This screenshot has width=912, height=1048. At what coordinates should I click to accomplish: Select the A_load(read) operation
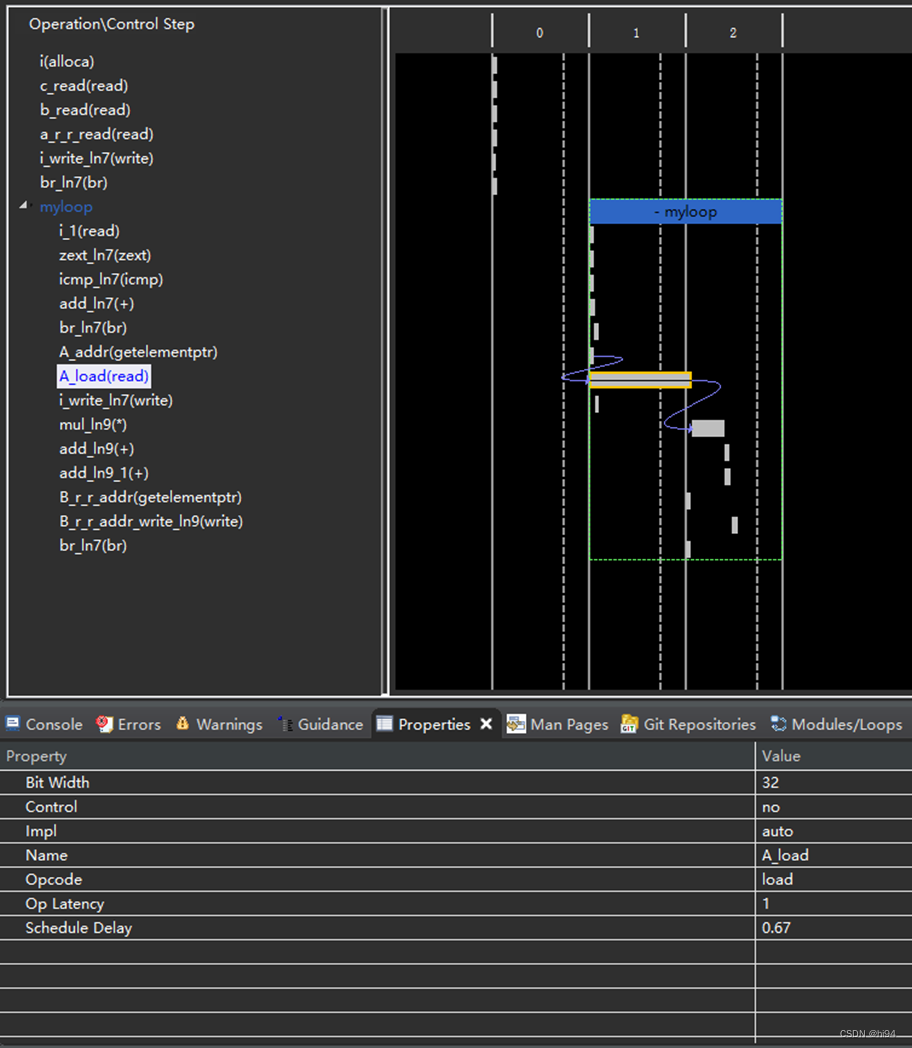(x=103, y=376)
